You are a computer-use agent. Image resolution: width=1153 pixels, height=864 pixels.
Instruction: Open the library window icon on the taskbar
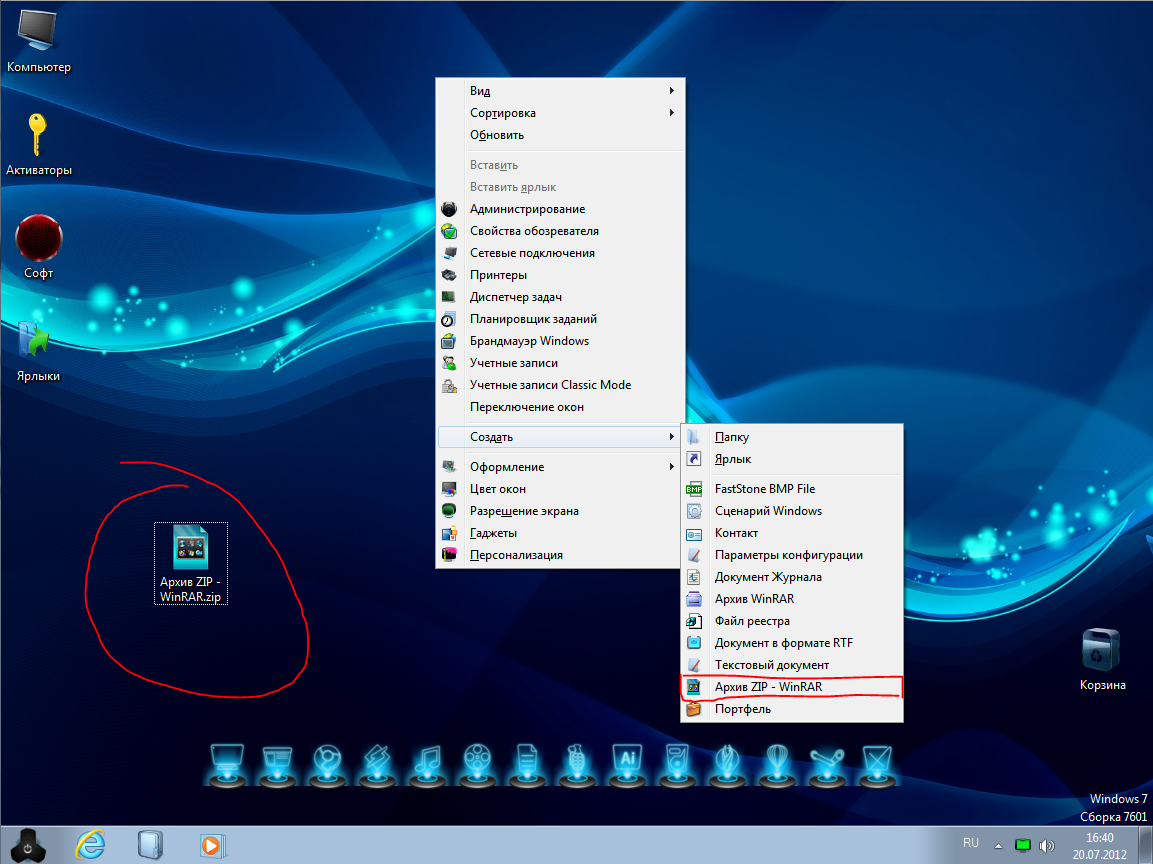coord(150,846)
